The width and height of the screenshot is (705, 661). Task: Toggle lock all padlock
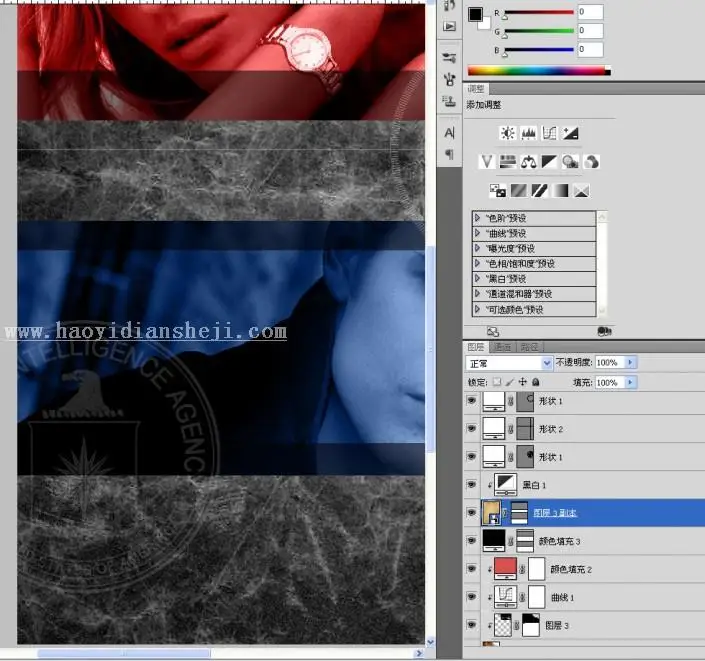coord(535,382)
